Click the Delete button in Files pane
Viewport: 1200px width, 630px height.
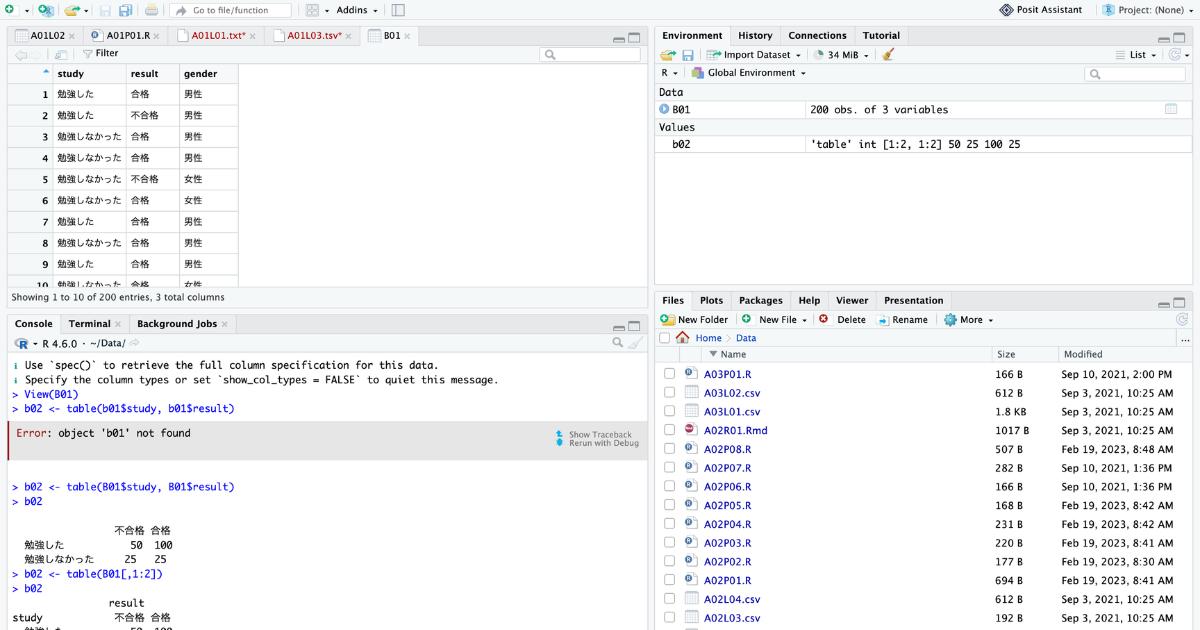tap(842, 320)
